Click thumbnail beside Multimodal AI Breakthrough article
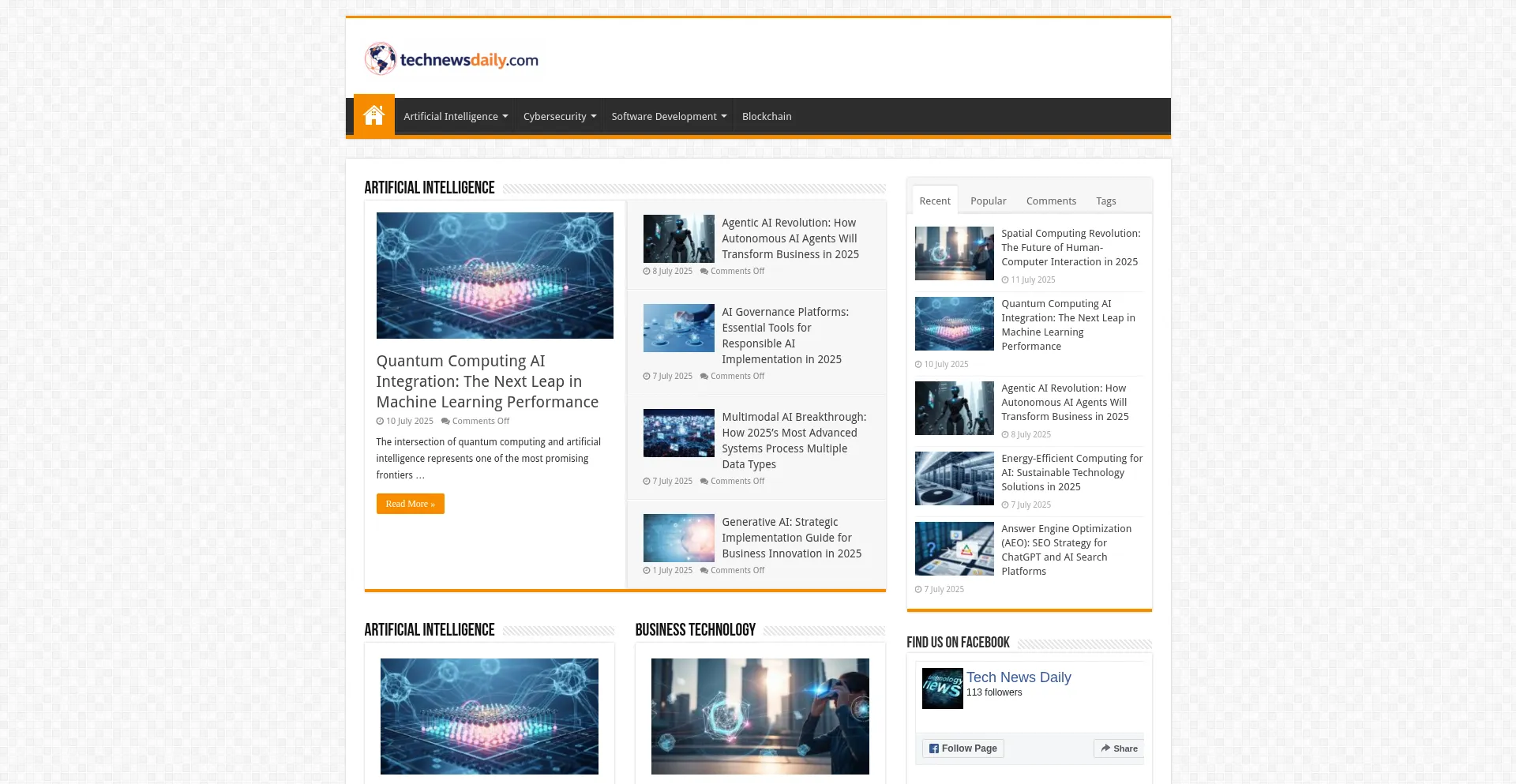Viewport: 1516px width, 784px height. (679, 433)
